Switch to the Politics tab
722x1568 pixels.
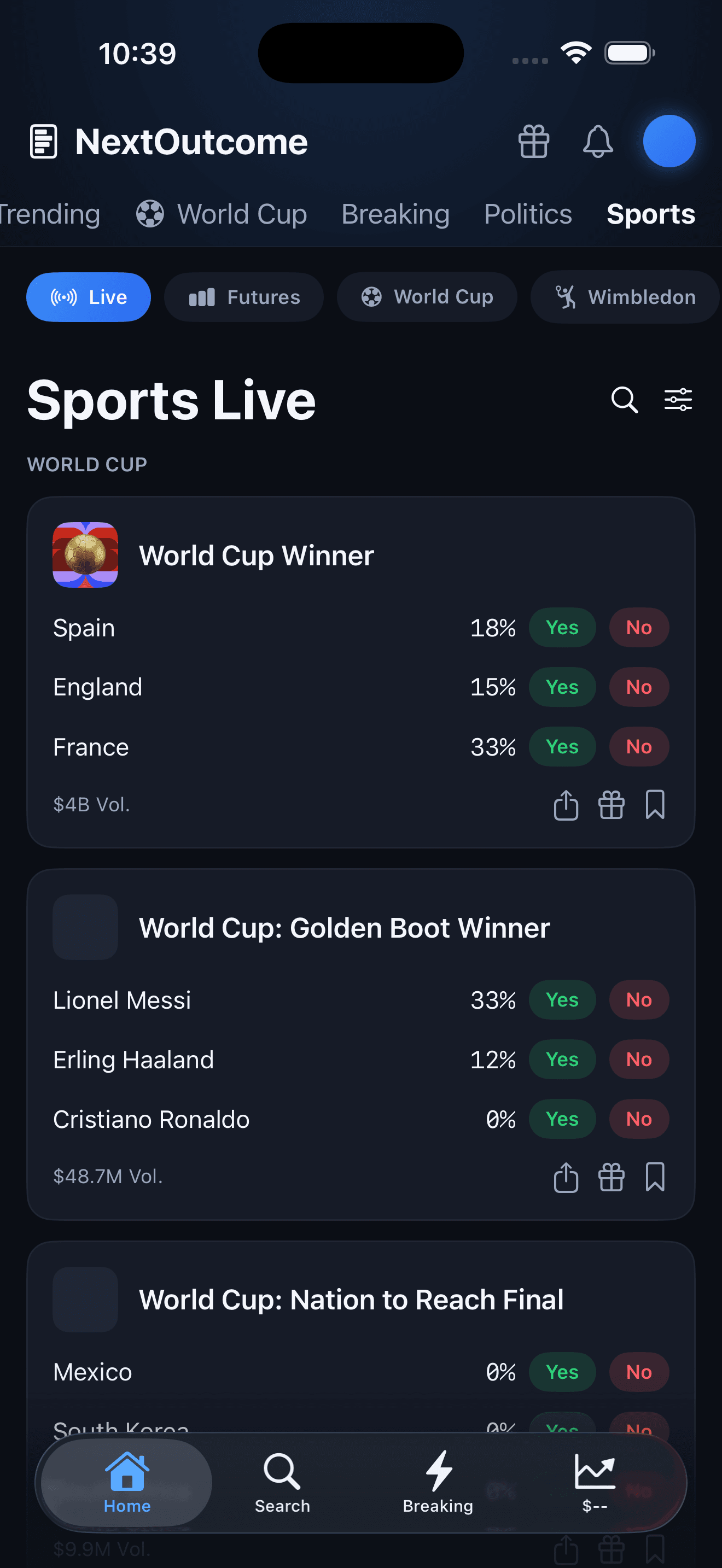point(528,214)
